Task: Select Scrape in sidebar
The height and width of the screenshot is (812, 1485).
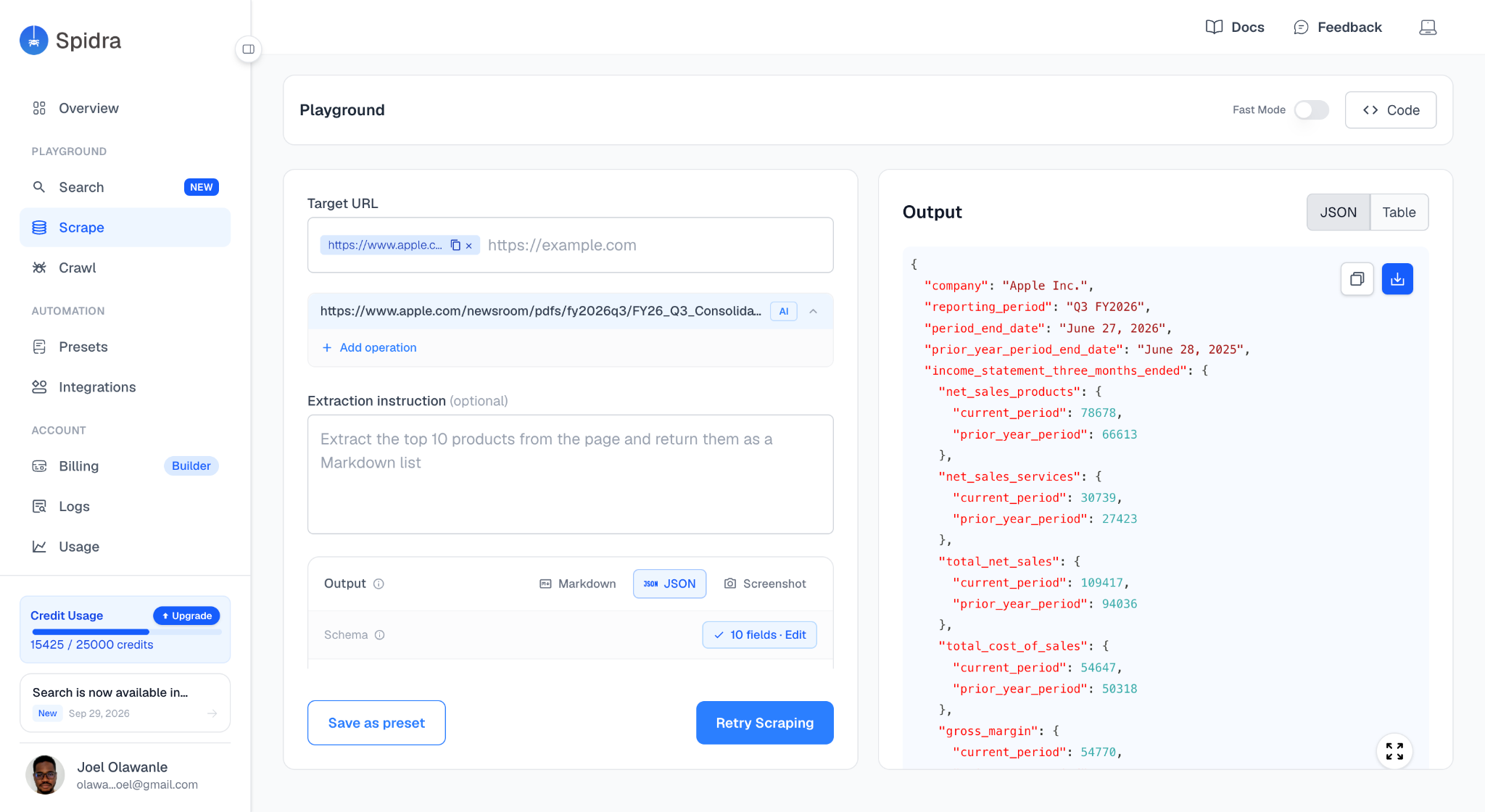Action: tap(125, 228)
